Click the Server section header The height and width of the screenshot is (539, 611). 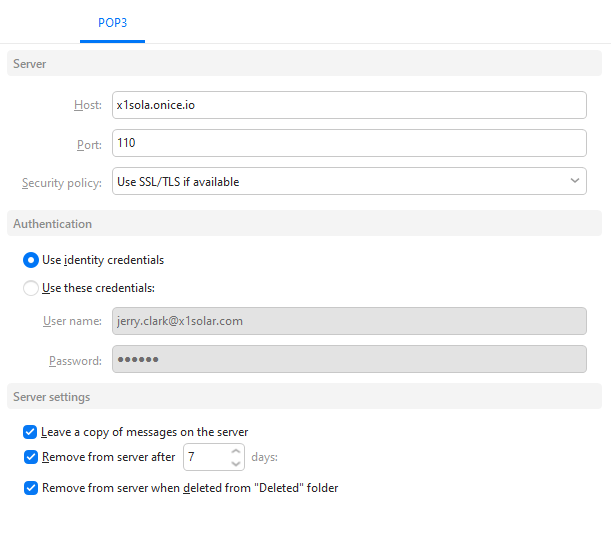pyautogui.click(x=30, y=64)
